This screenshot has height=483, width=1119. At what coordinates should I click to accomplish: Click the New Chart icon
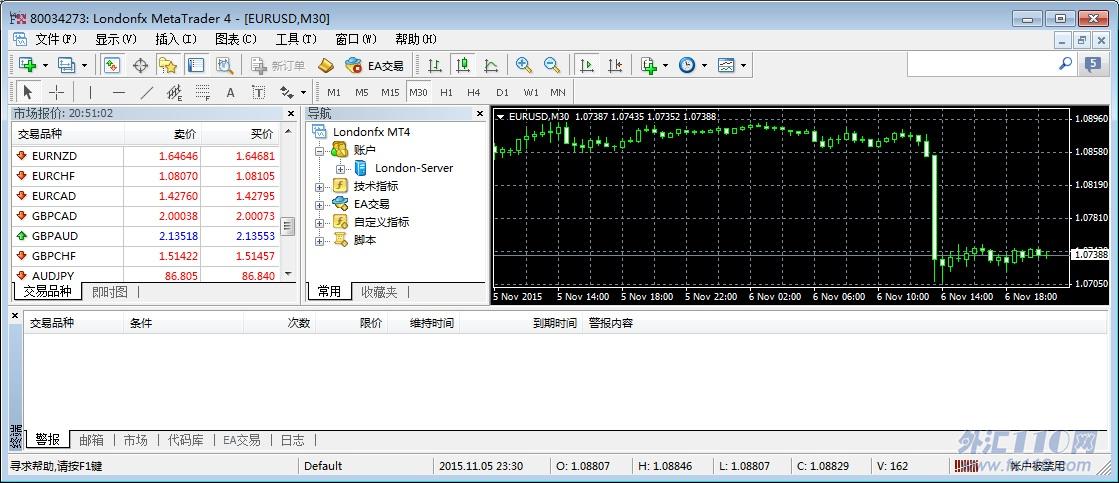(28, 66)
